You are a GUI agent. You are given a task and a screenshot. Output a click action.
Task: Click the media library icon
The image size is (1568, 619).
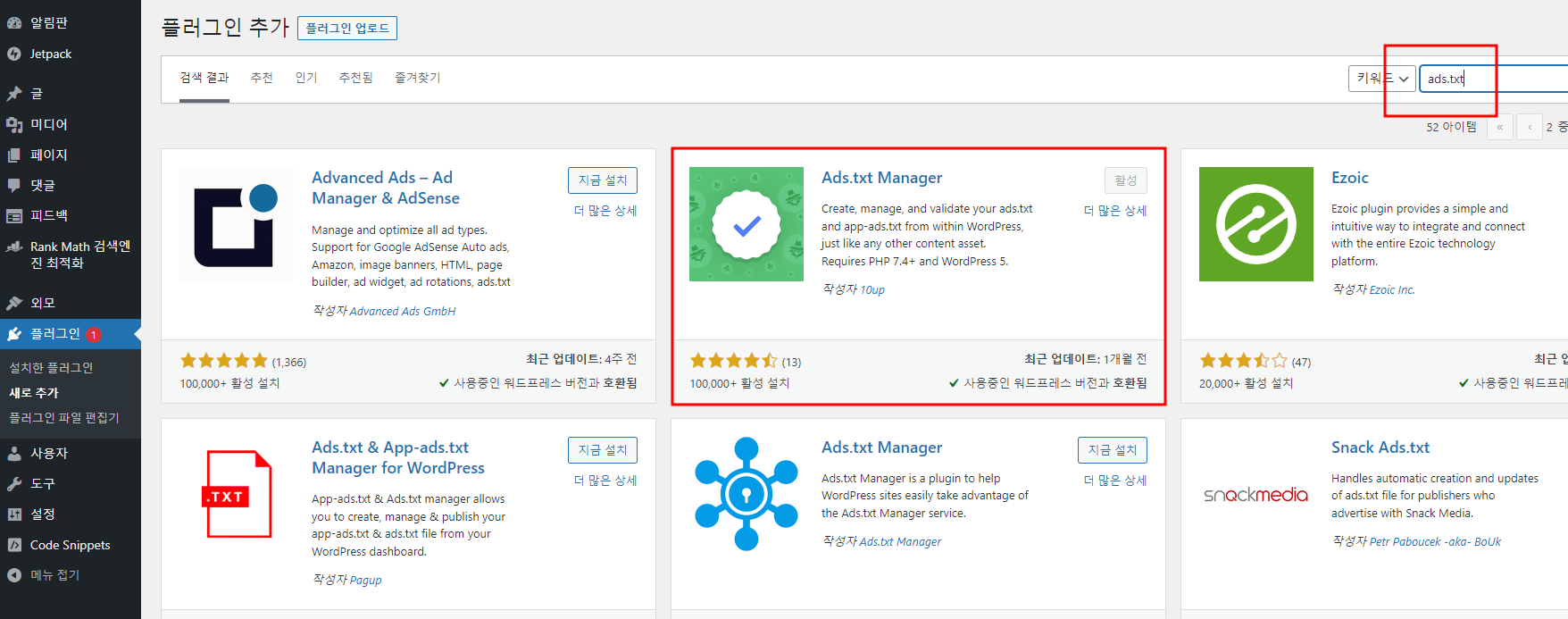[x=14, y=124]
